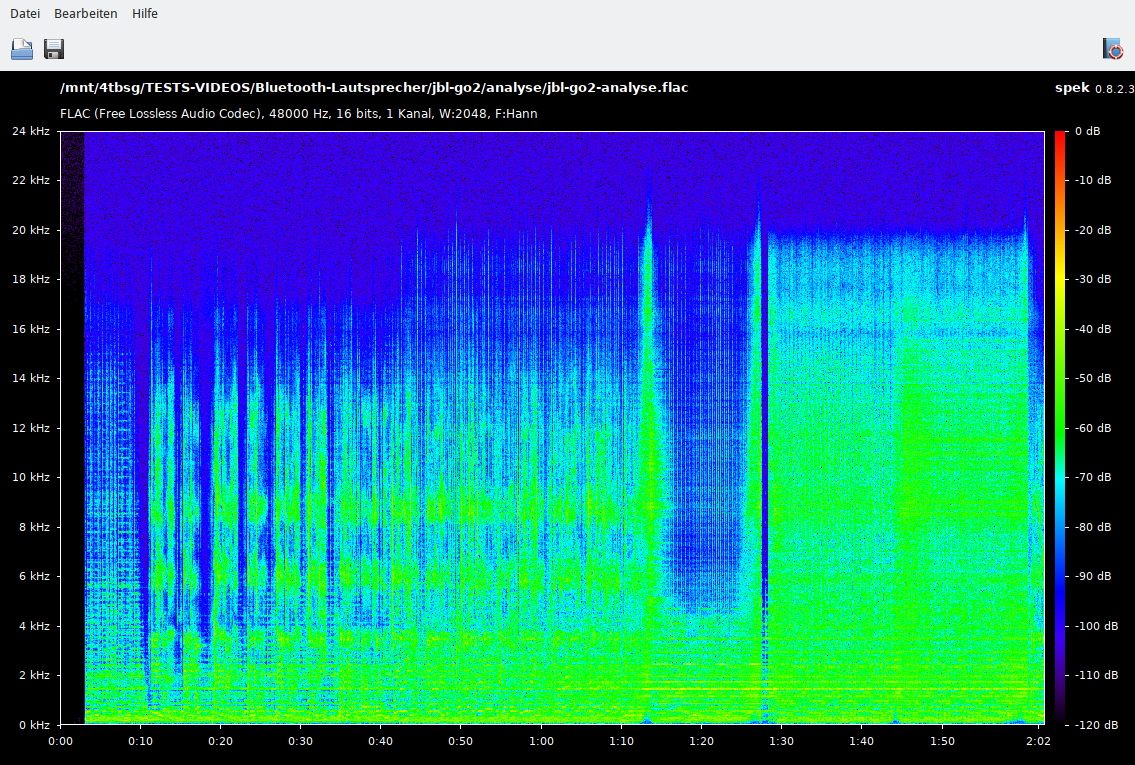Click the spek 0.8.2.3 version label
This screenshot has width=1135, height=765.
[x=1094, y=88]
